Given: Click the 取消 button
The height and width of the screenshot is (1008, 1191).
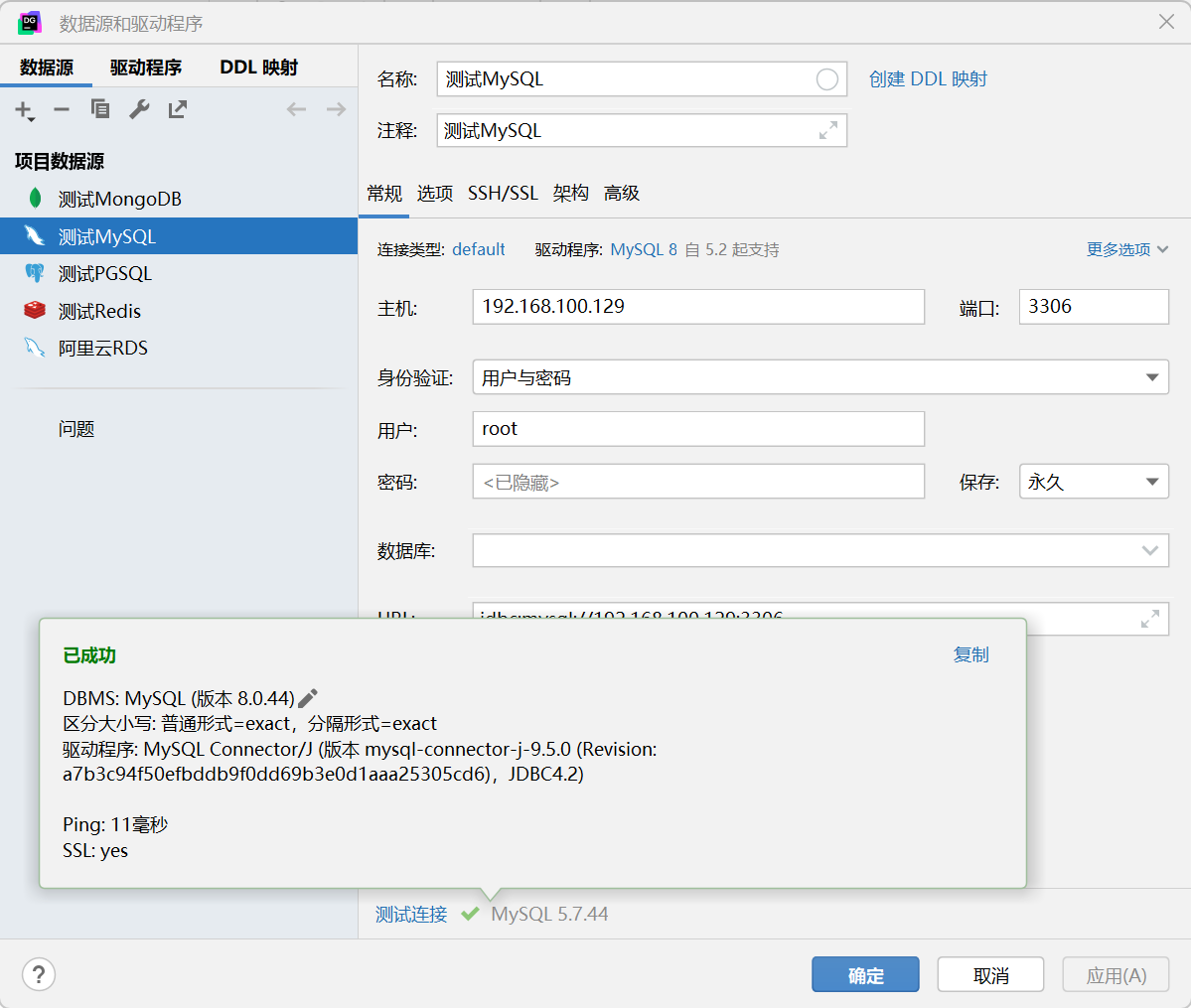Looking at the screenshot, I should coord(990,974).
